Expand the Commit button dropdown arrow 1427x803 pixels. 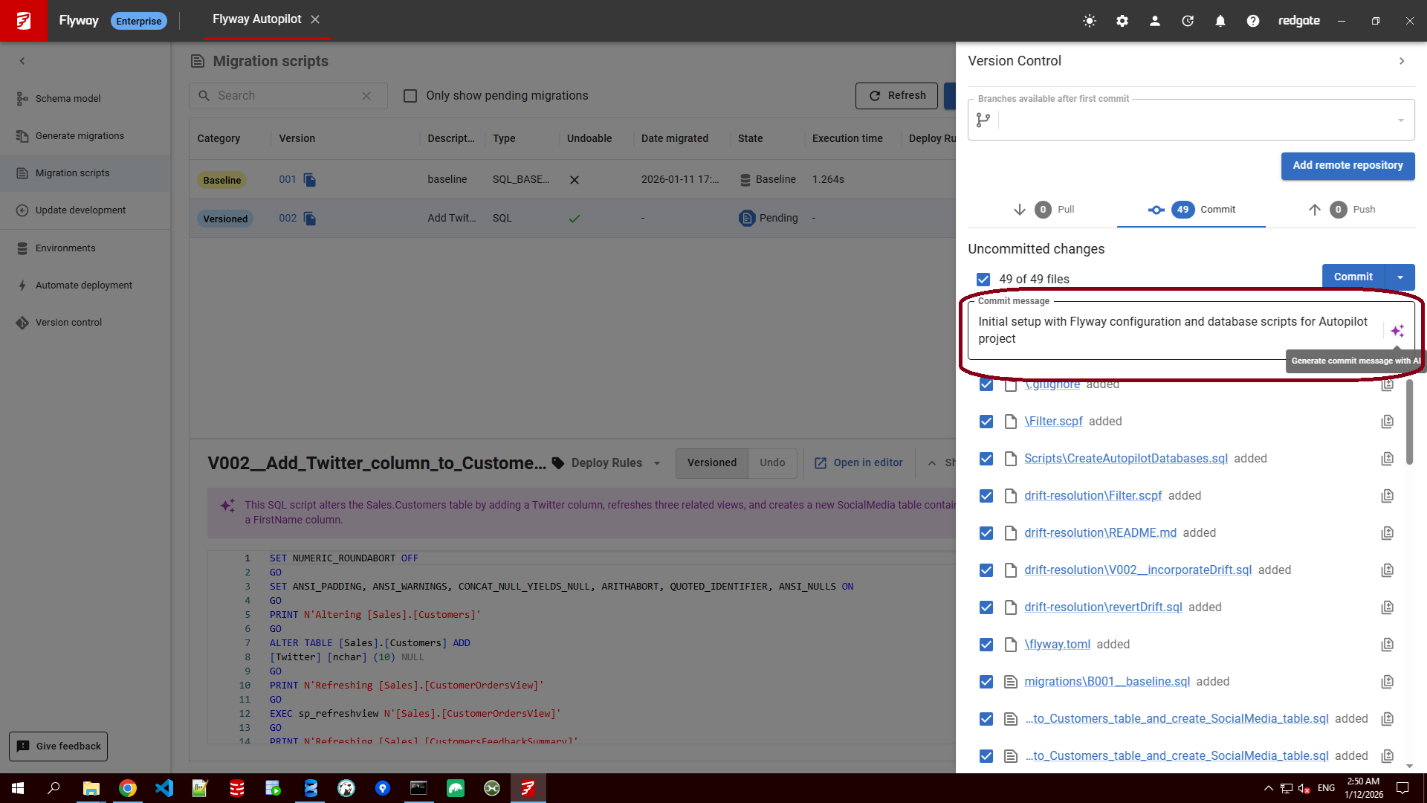1400,277
